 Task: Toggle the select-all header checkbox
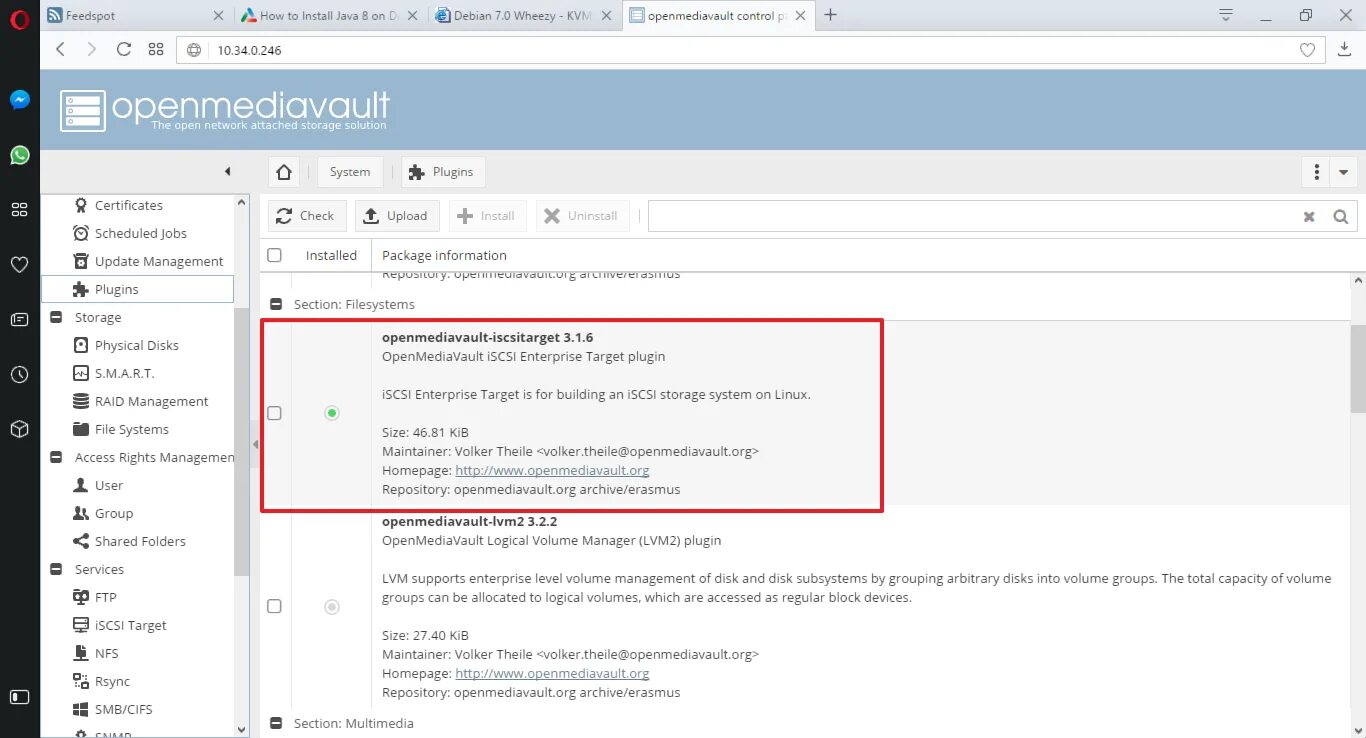pyautogui.click(x=274, y=255)
